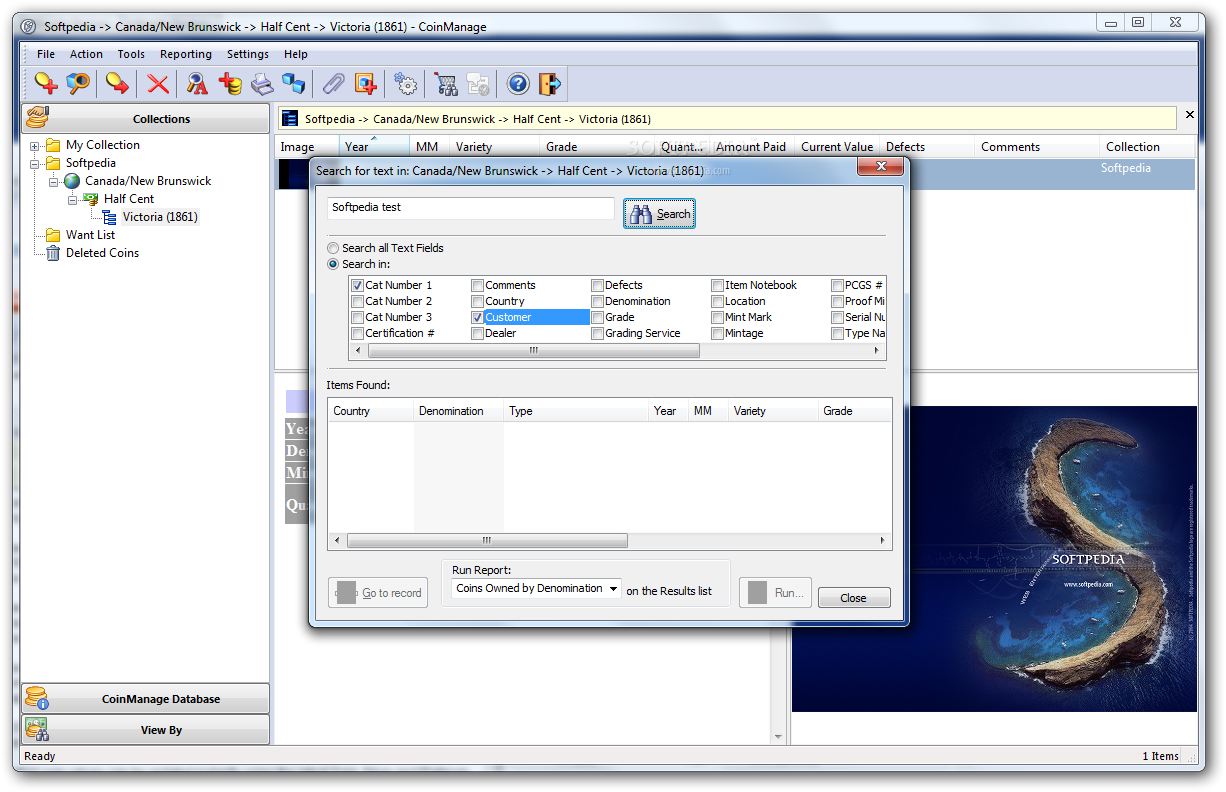Click the shopping cart toolbar icon

(446, 84)
